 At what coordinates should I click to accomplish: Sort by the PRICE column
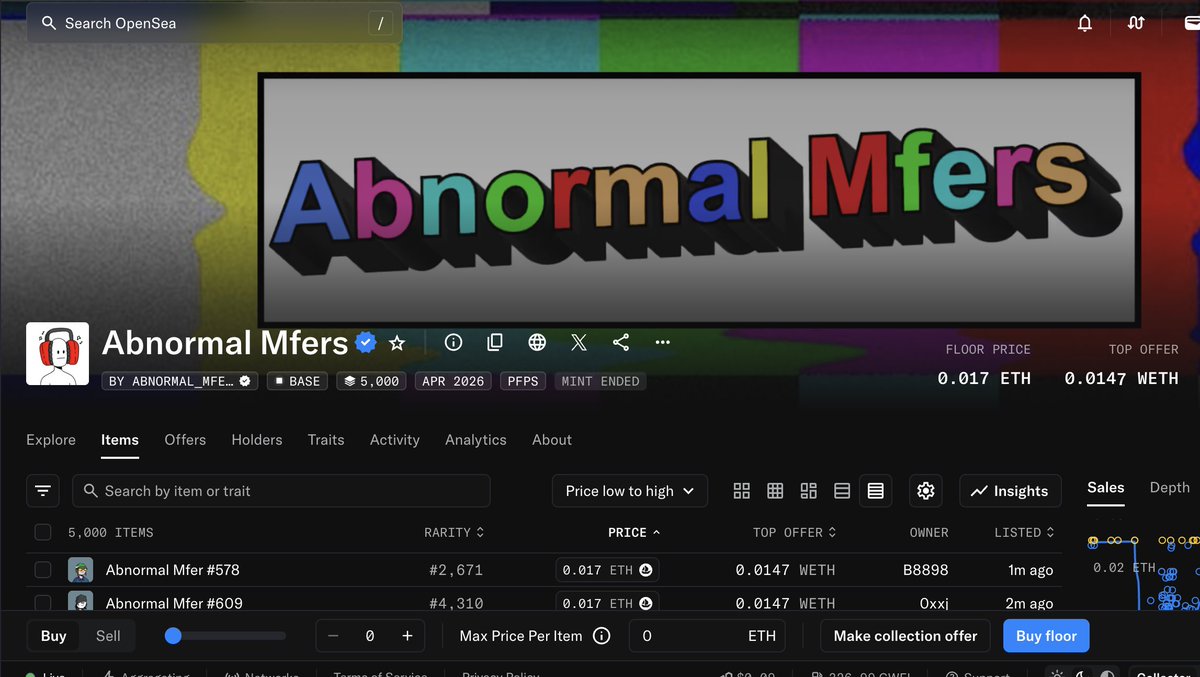click(634, 533)
